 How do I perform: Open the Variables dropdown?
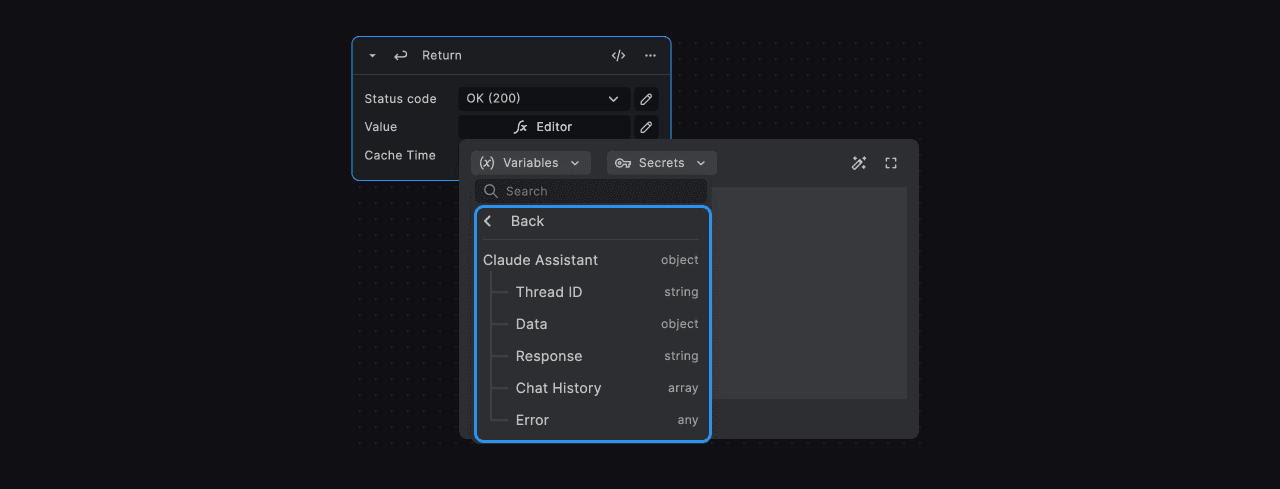[530, 163]
